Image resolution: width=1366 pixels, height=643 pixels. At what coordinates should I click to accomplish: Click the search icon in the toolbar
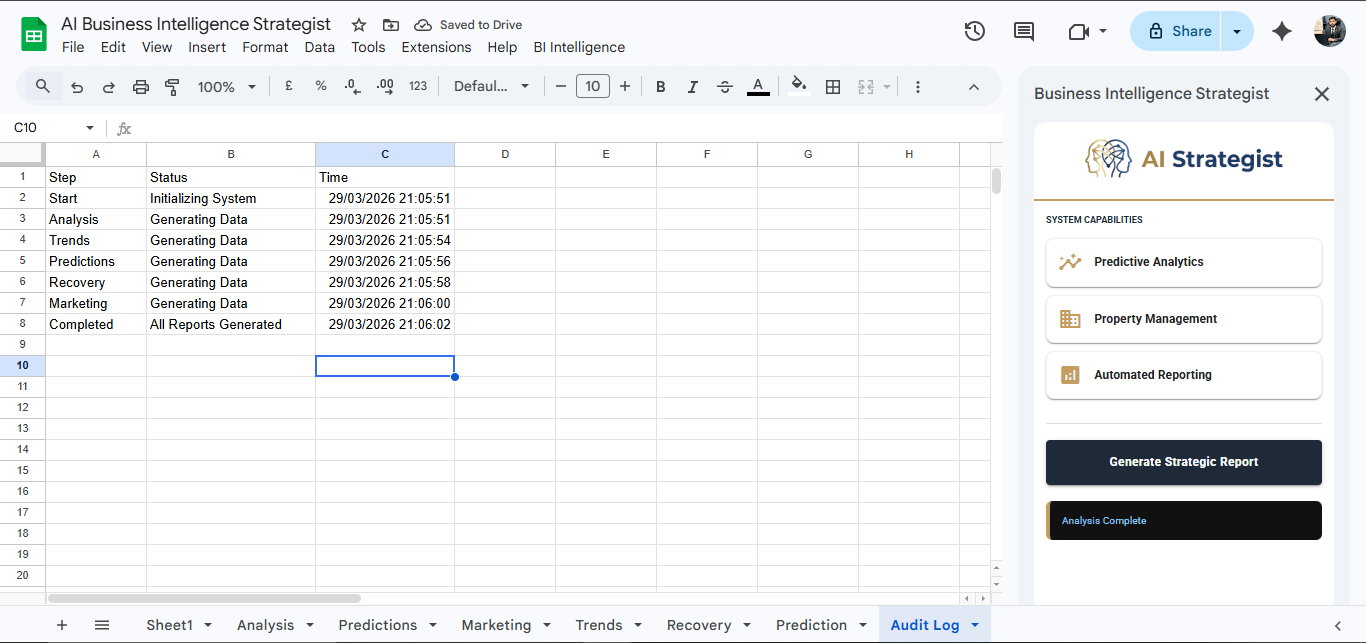[x=42, y=86]
